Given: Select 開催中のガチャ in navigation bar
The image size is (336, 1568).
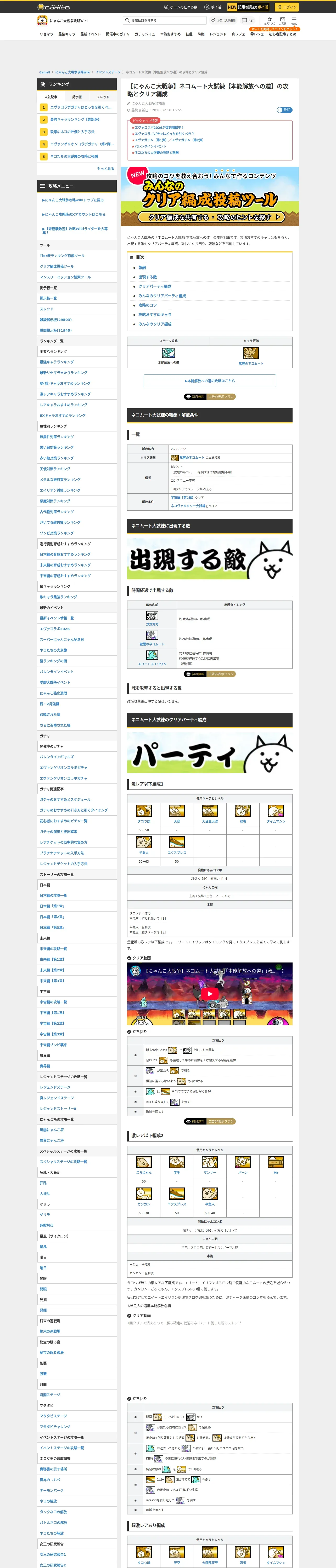Looking at the screenshot, I should coord(118,34).
